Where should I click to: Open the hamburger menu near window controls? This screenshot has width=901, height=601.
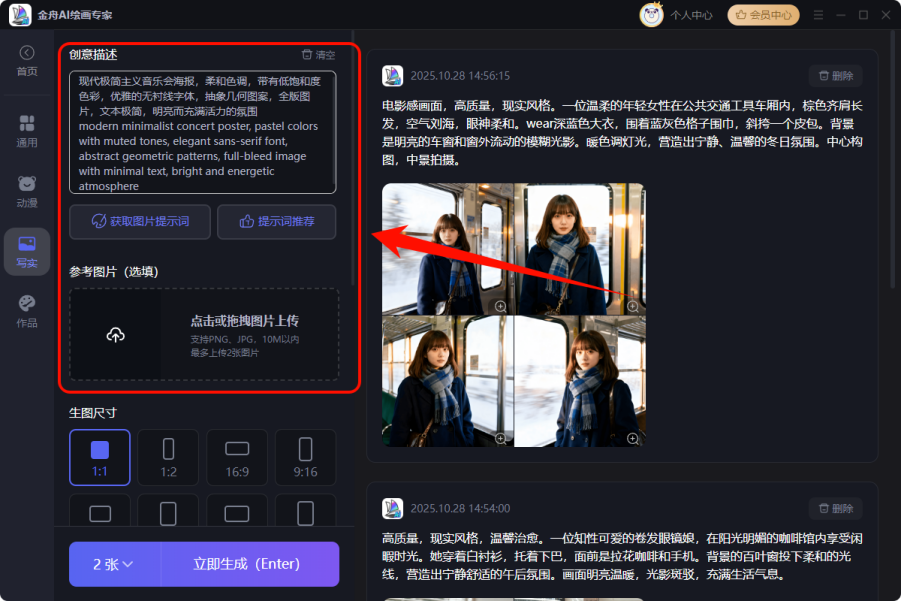[817, 14]
